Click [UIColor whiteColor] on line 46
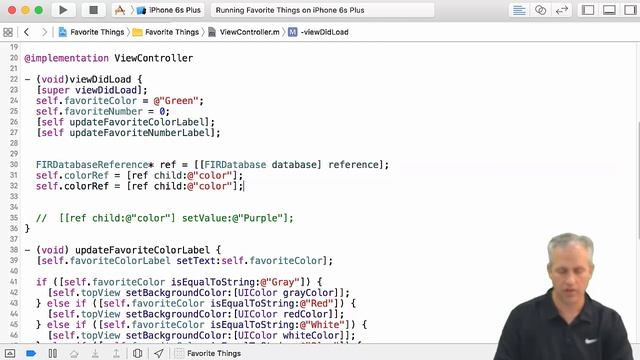 291,335
